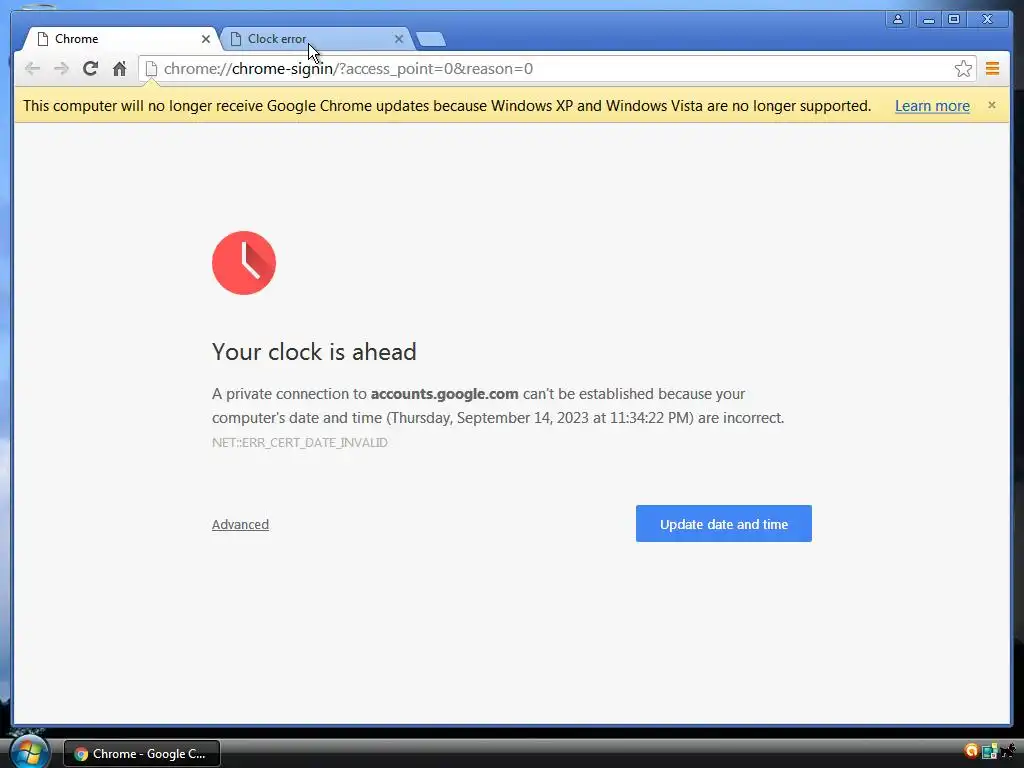Select the Chrome tab
The height and width of the screenshot is (768, 1024).
[121, 39]
